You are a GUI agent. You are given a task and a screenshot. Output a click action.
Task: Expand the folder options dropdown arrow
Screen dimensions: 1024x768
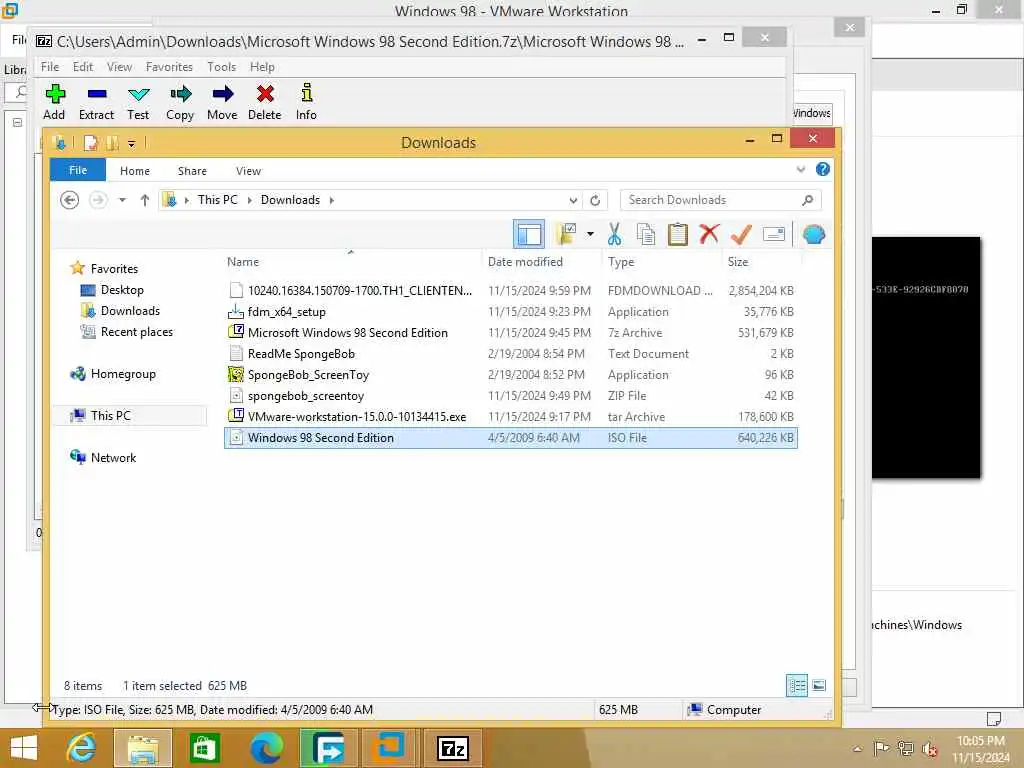pyautogui.click(x=590, y=234)
